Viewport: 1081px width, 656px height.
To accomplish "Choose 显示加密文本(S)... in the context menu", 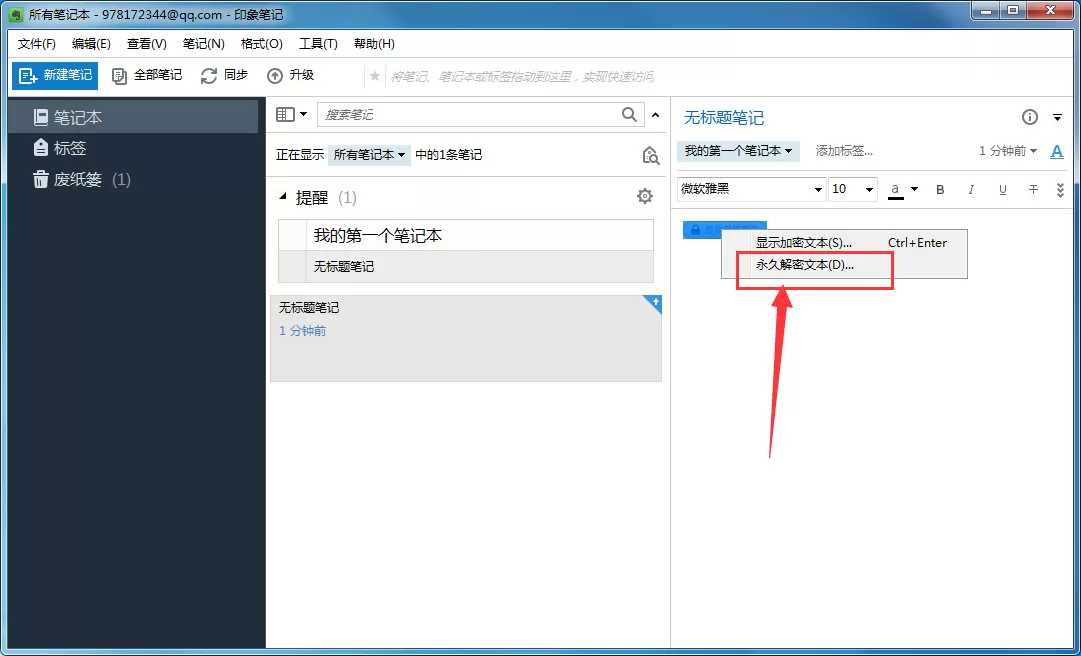I will pyautogui.click(x=845, y=243).
